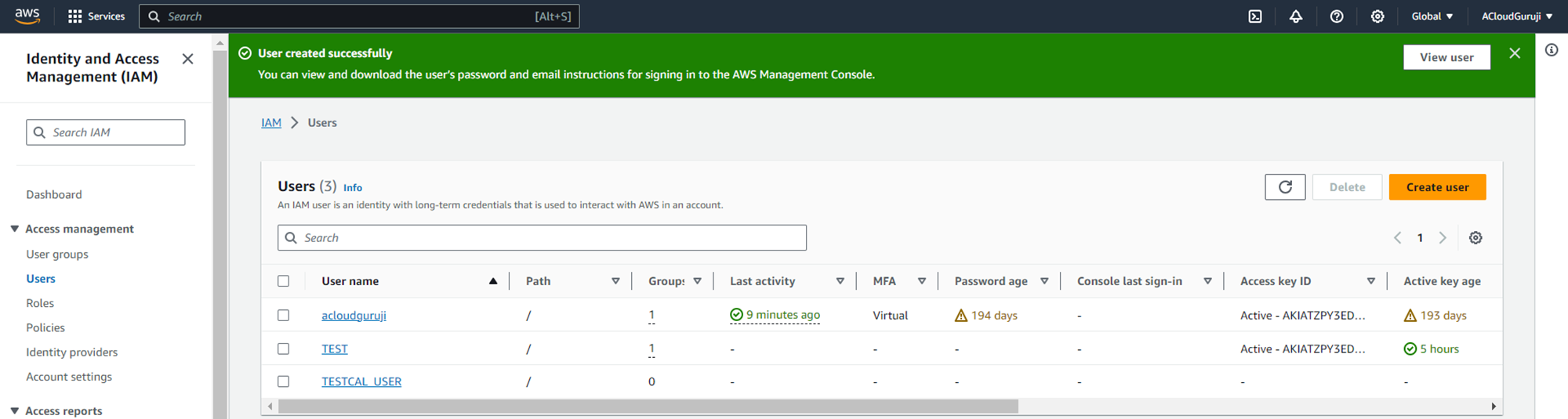Click the AWS logo home icon
The image size is (1568, 419).
pos(27,16)
